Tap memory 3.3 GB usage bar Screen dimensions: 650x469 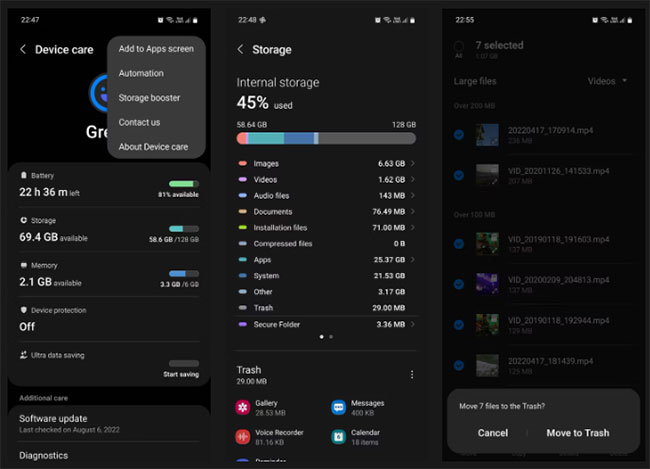click(x=184, y=274)
